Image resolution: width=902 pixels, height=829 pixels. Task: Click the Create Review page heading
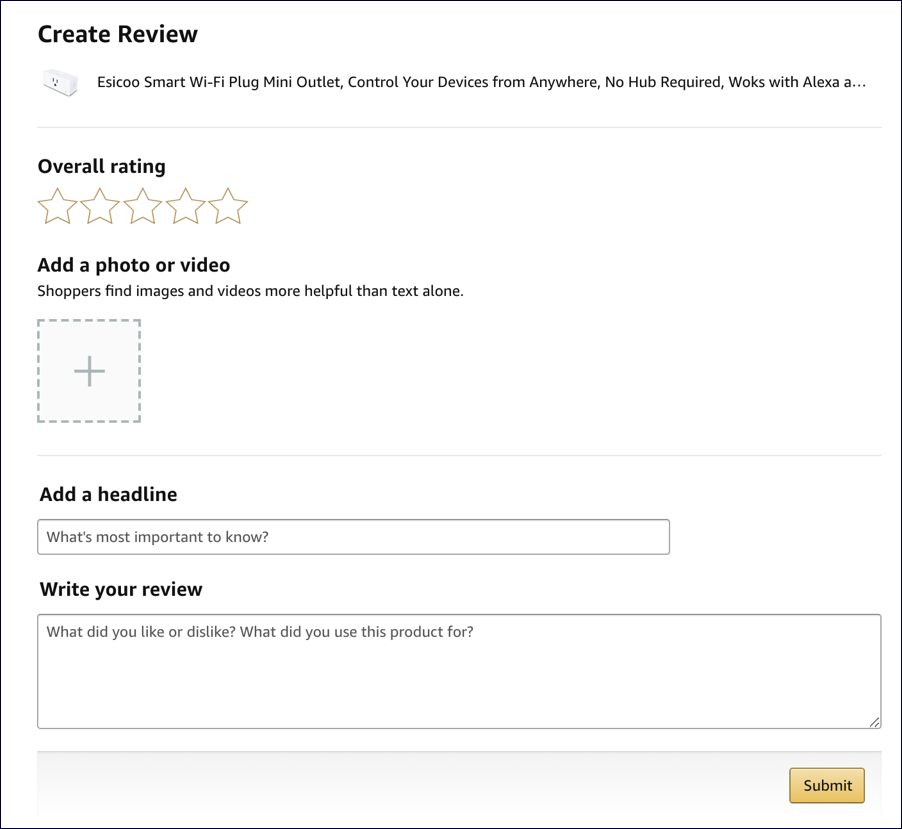[x=118, y=34]
